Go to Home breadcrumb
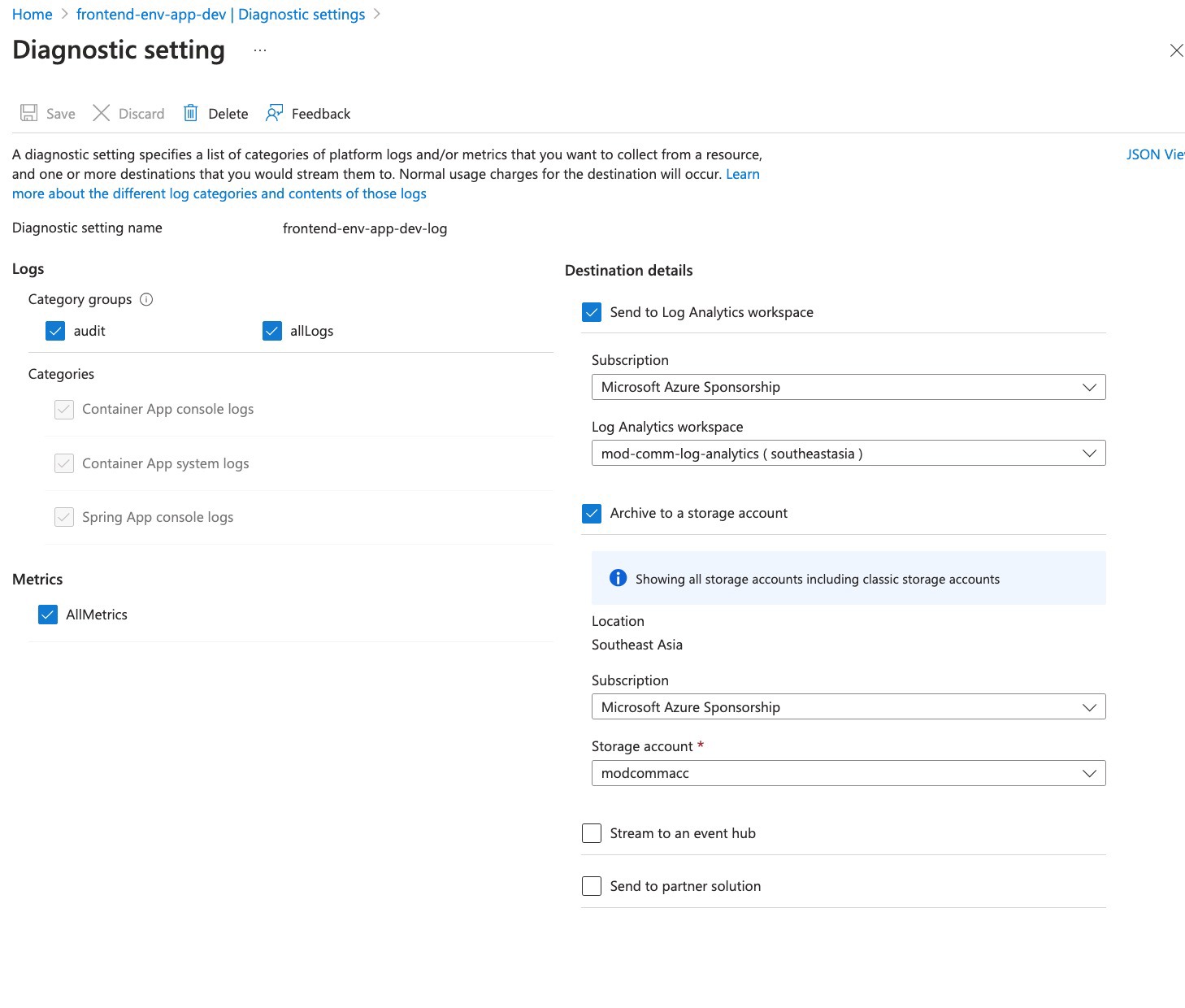1185x1008 pixels. [33, 15]
